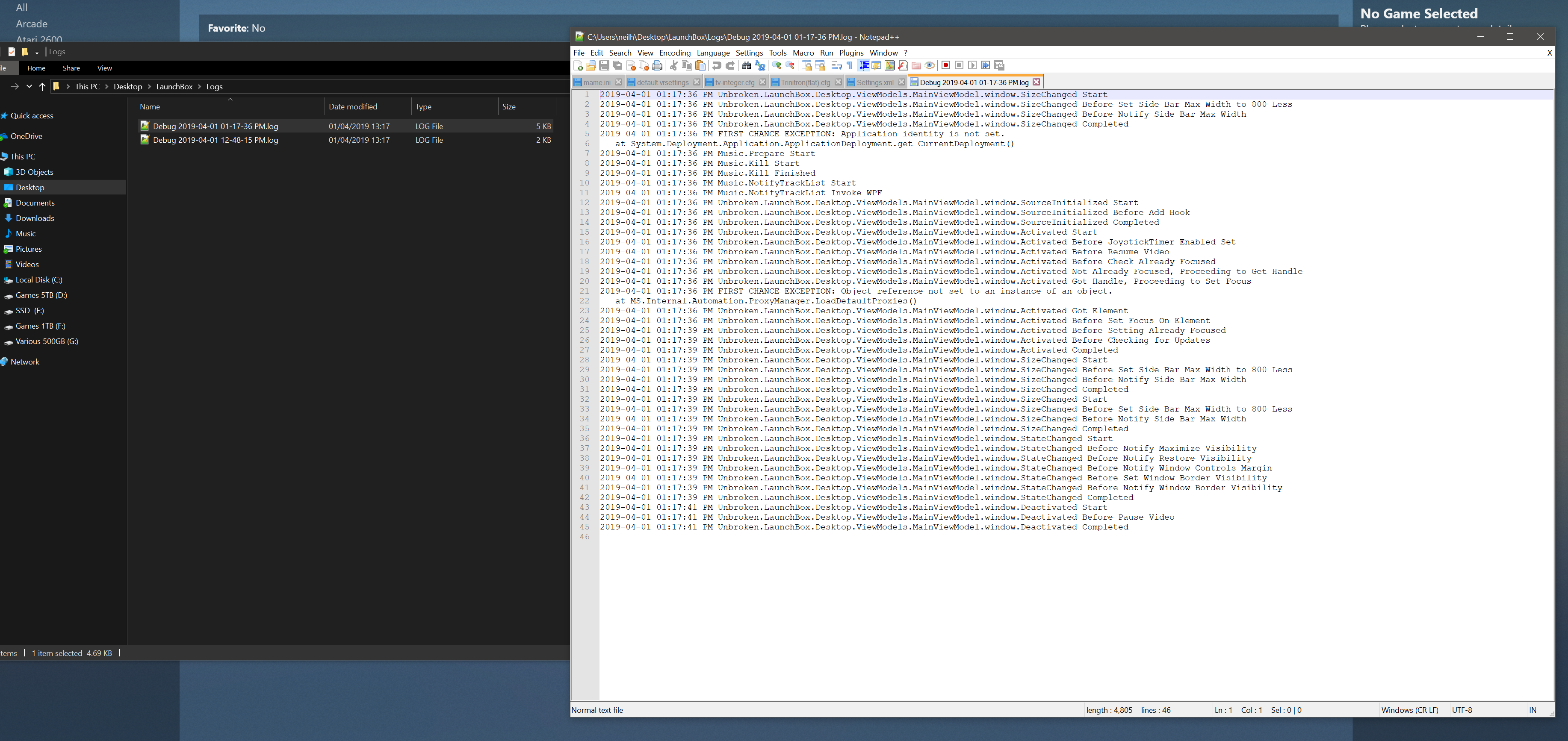Open Downloads in Explorer sidebar
Image resolution: width=1568 pixels, height=741 pixels.
[35, 218]
